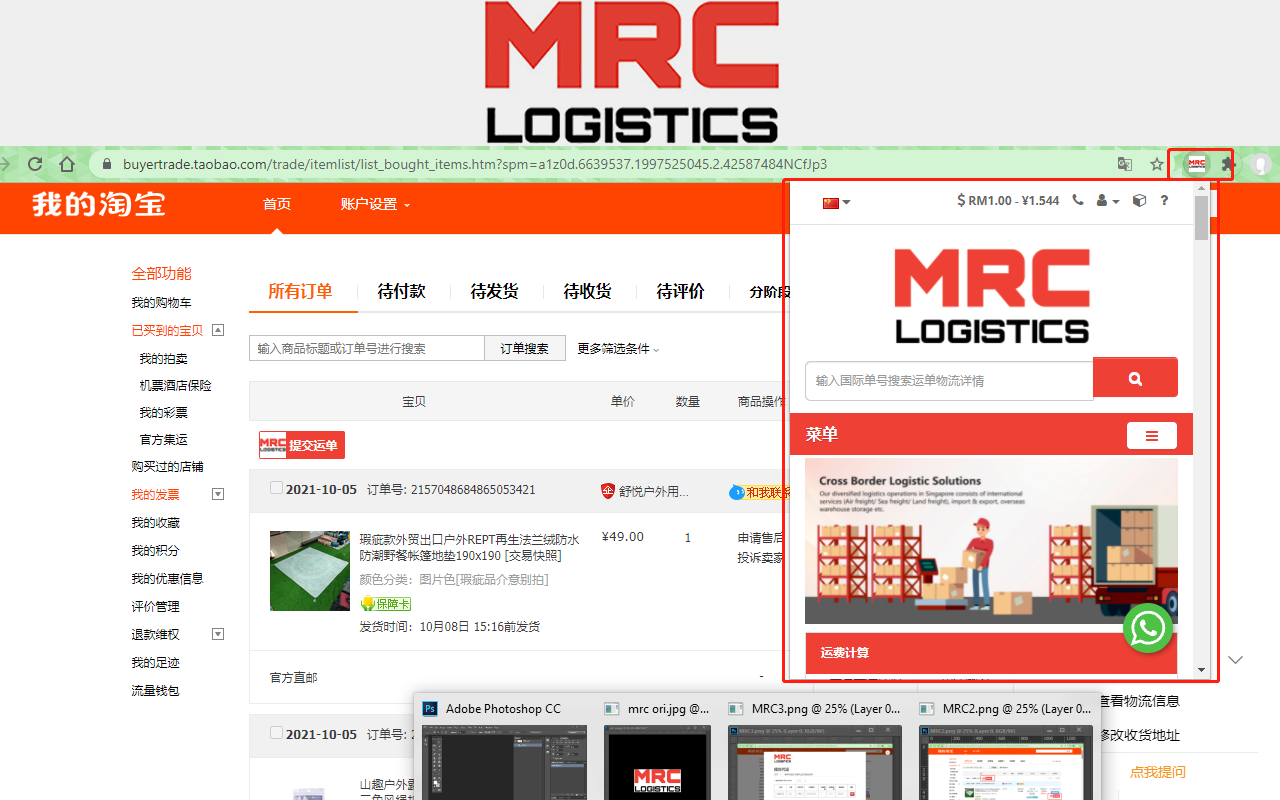
Task: Select the China flag language dropdown
Action: click(x=836, y=202)
